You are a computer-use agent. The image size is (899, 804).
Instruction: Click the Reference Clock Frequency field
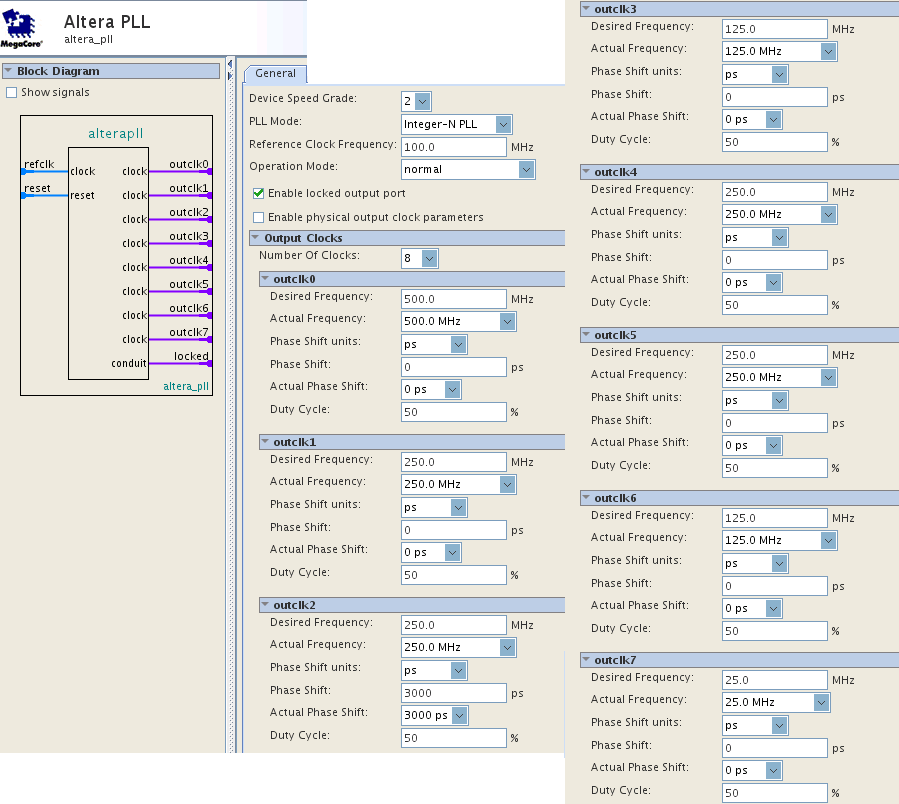454,147
